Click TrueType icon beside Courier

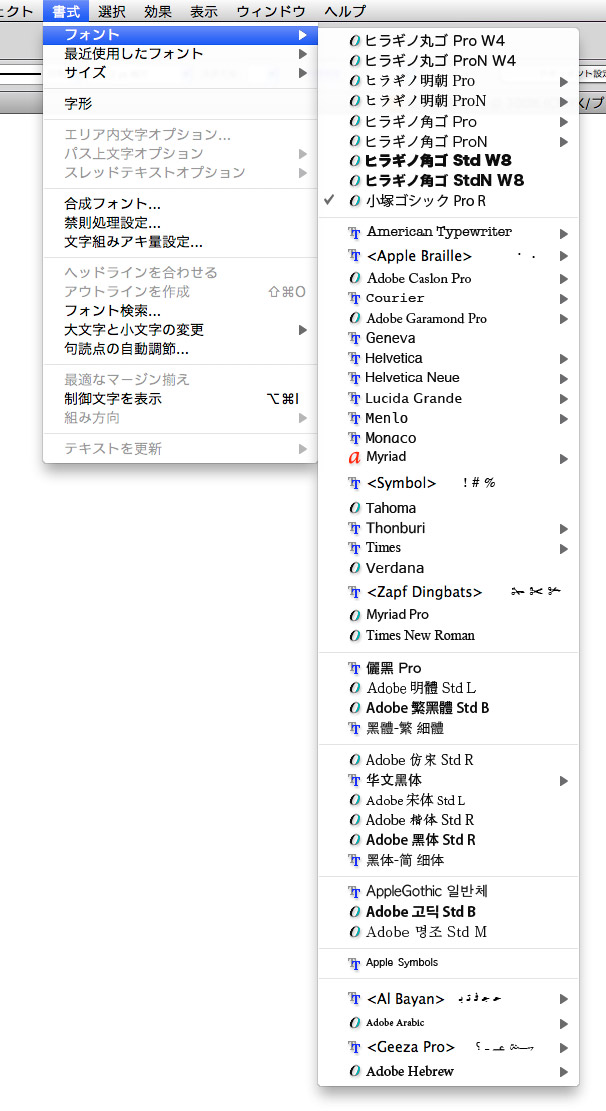(355, 298)
